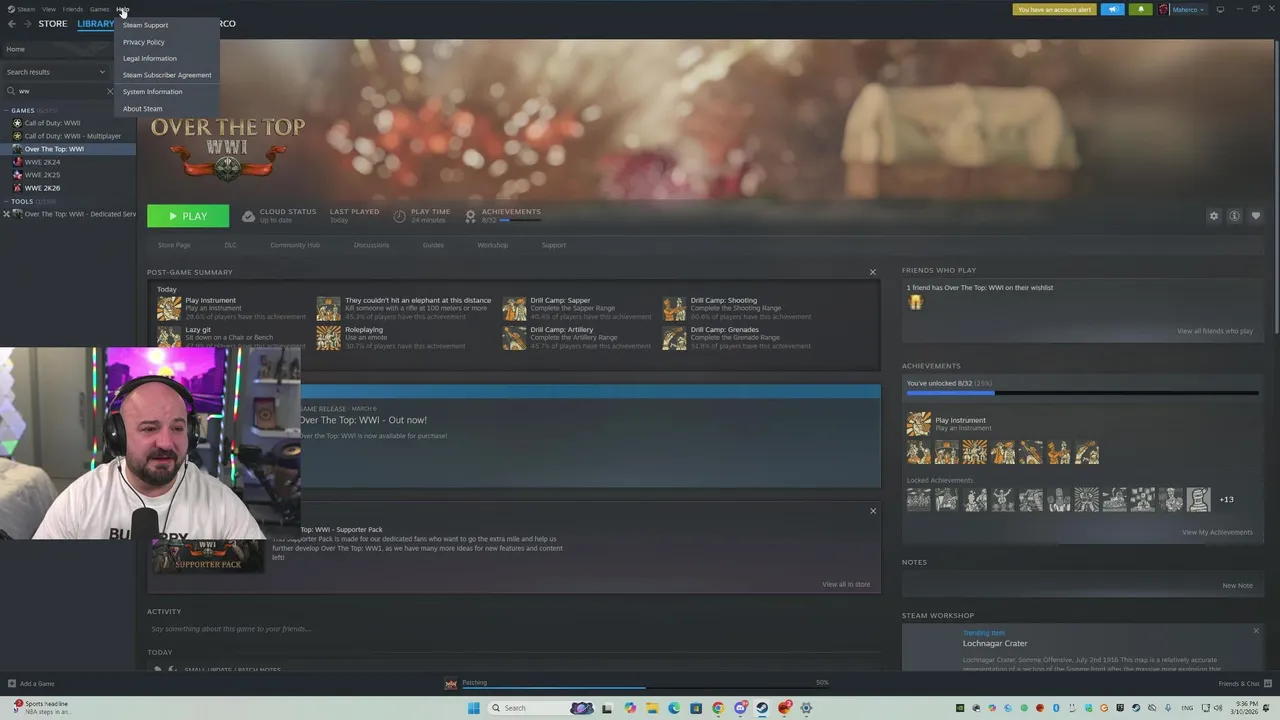Switch to the STORE tab
This screenshot has width=1280, height=720.
(x=52, y=23)
